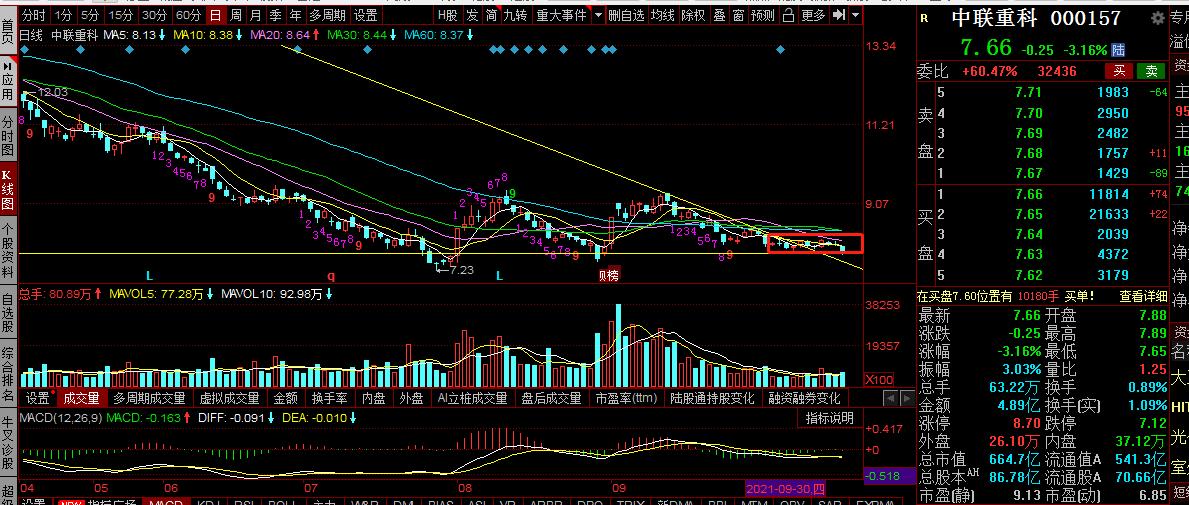This screenshot has height=505, width=1189.
Task: Click the X100 volume scale label
Action: click(880, 378)
